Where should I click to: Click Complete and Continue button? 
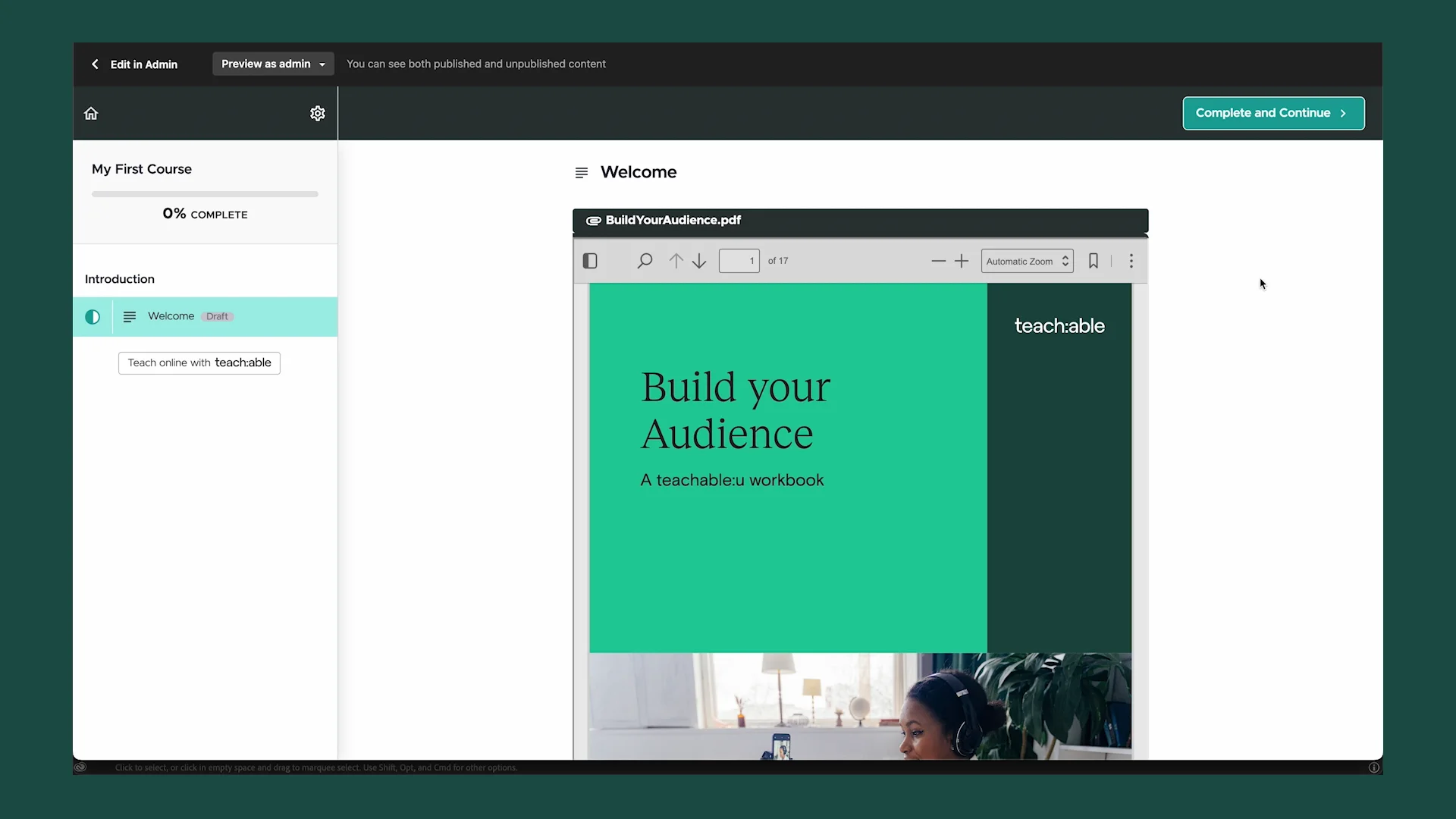1273,113
